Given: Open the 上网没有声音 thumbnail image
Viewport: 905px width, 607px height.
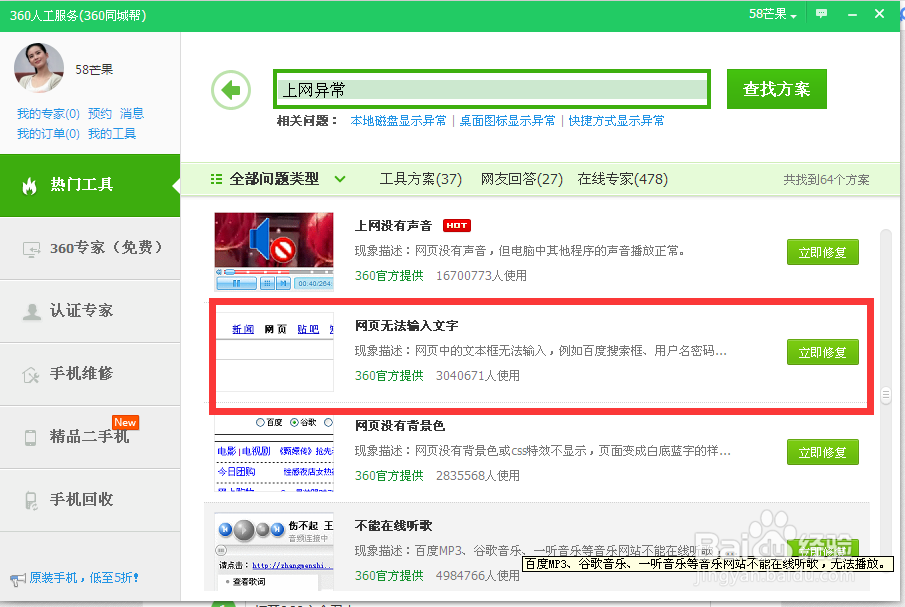Looking at the screenshot, I should (x=274, y=252).
